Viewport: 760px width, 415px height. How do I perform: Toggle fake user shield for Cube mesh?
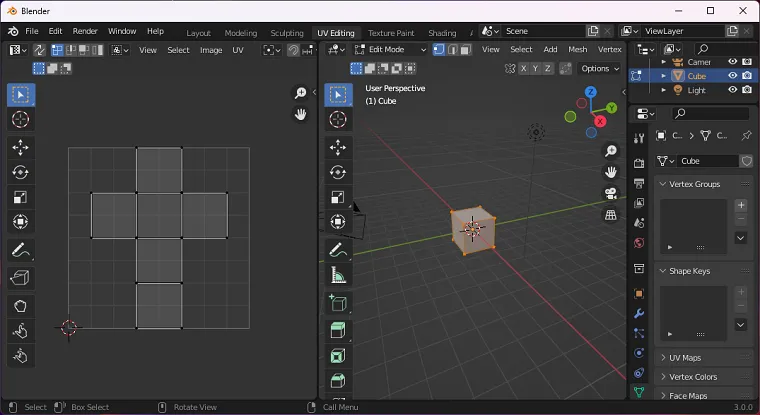(x=746, y=161)
